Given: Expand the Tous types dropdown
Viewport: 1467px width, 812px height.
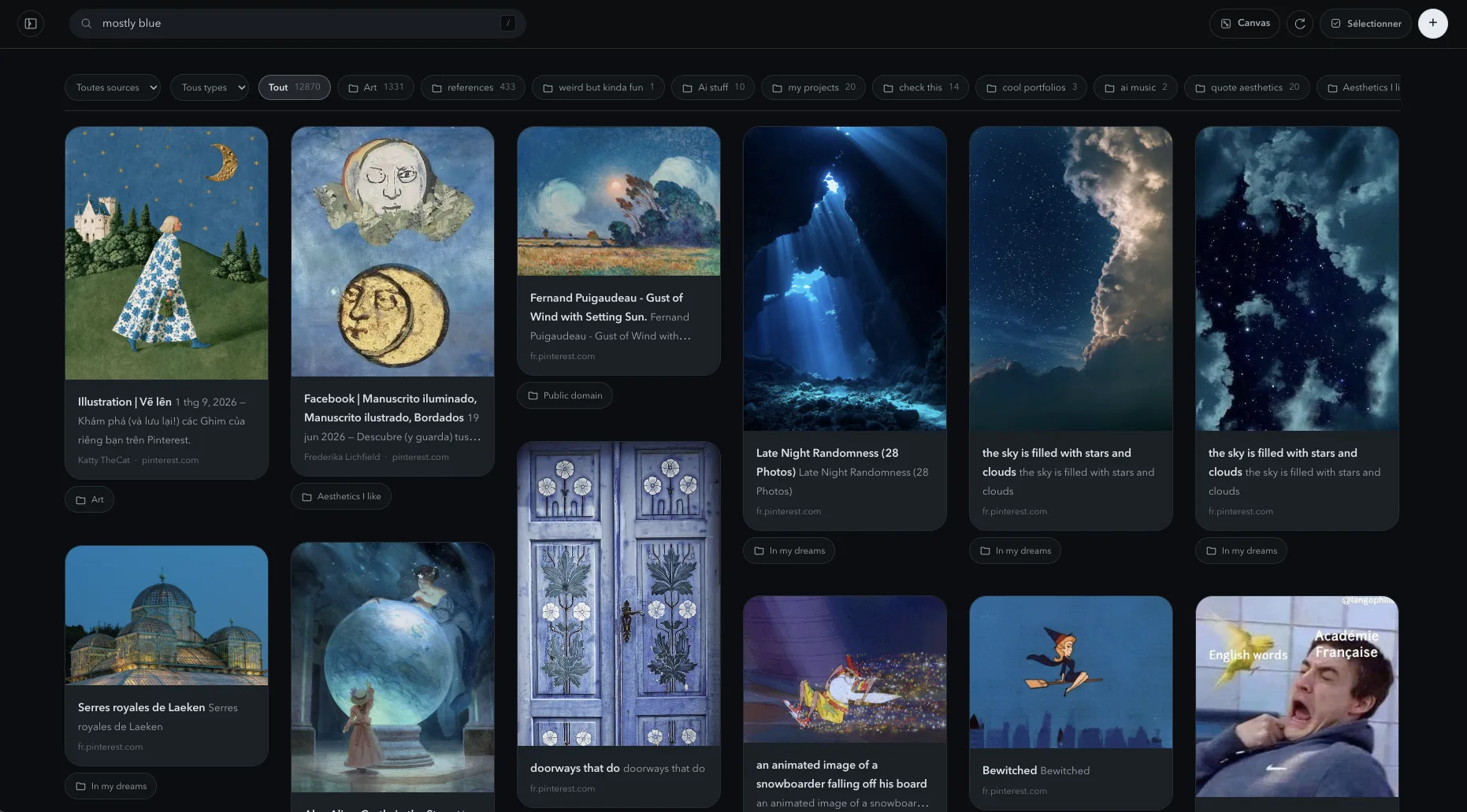Looking at the screenshot, I should (x=210, y=87).
